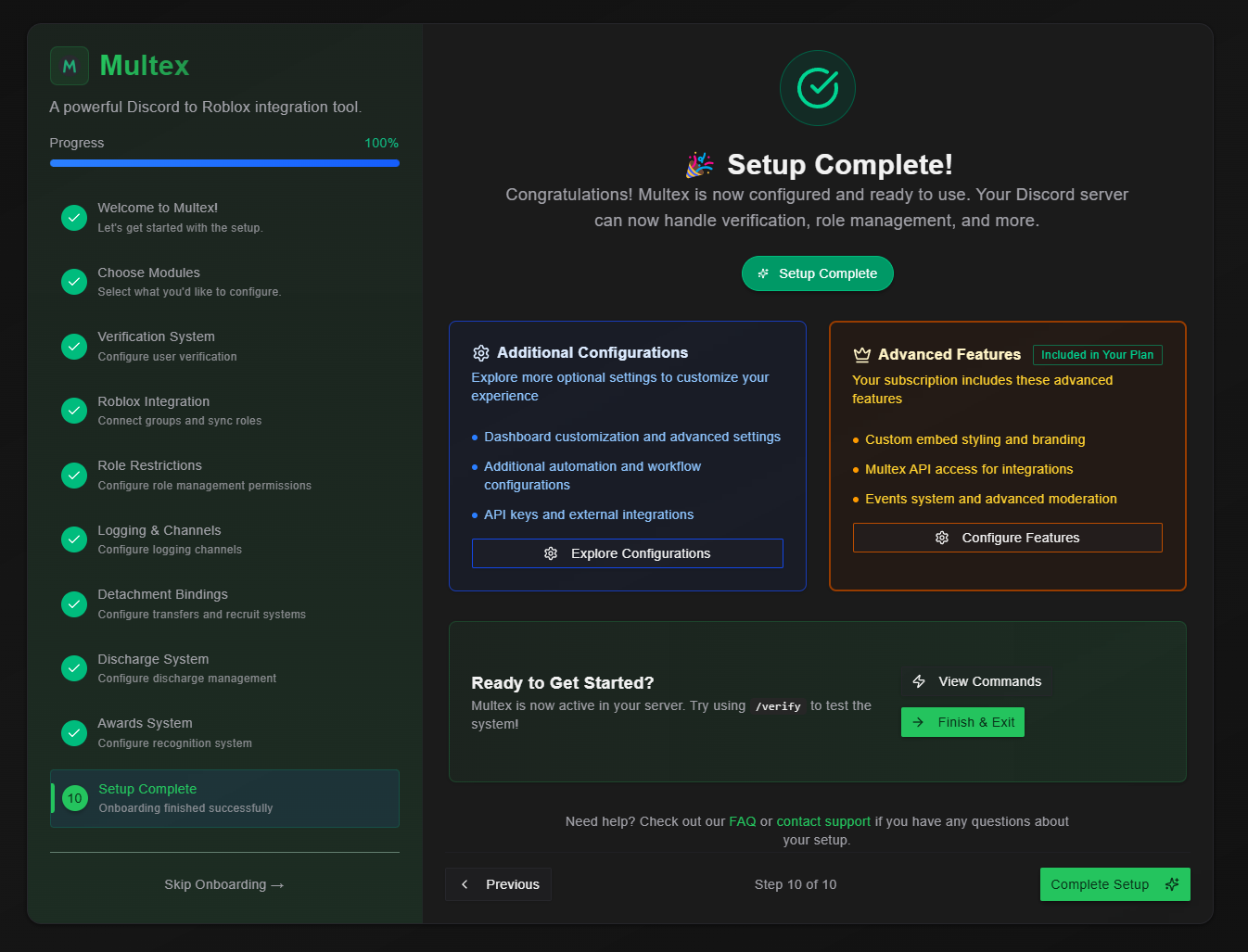Viewport: 1248px width, 952px height.
Task: Go back with the Previous button
Action: point(498,884)
